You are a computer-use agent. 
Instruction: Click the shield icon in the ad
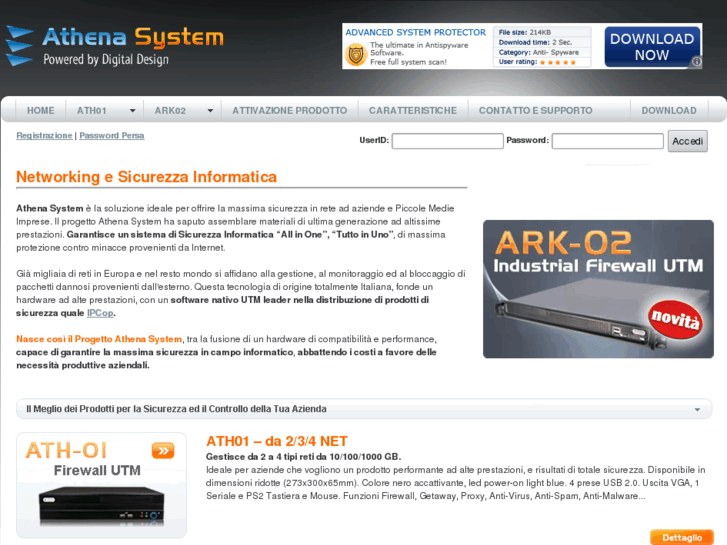pyautogui.click(x=356, y=55)
